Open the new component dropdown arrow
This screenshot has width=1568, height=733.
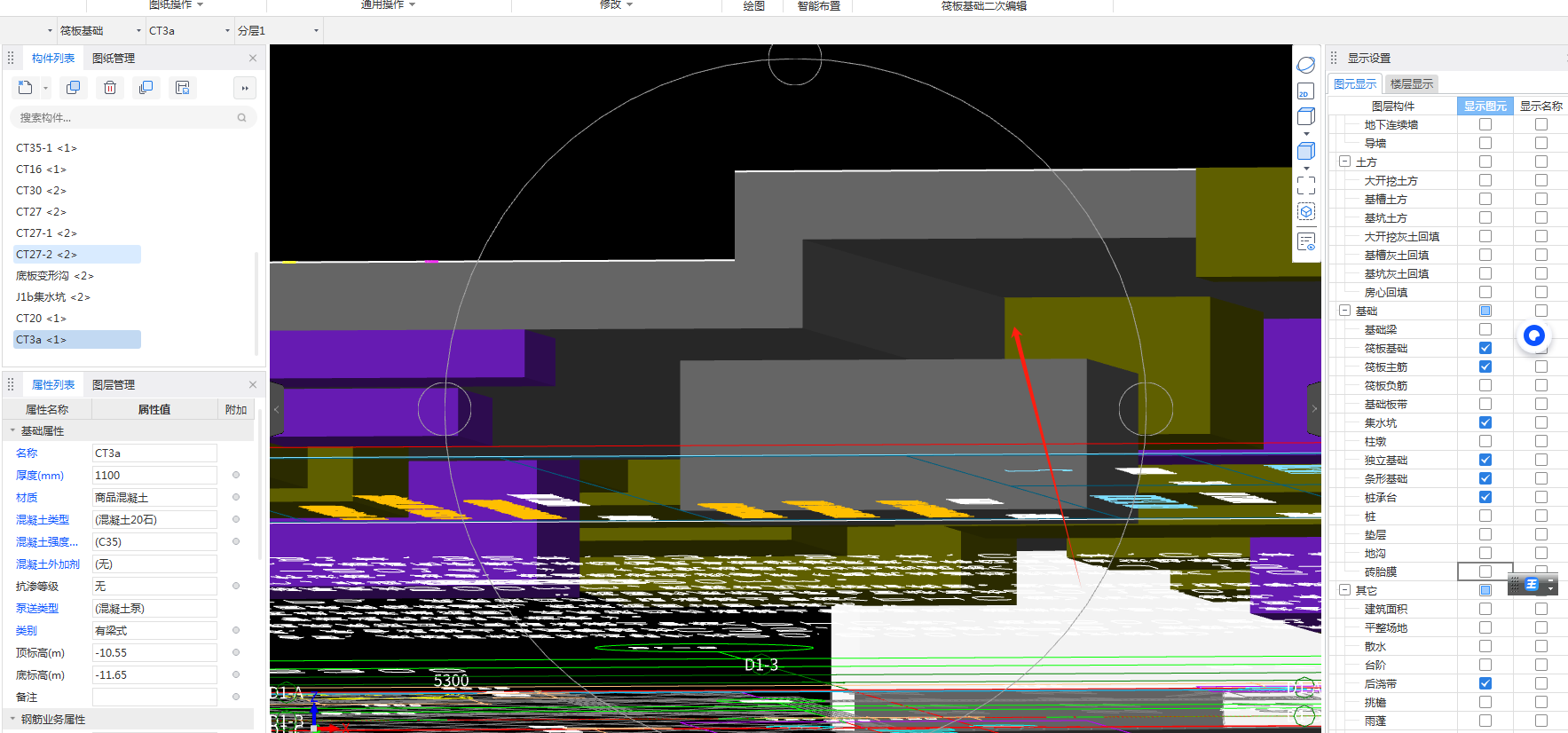coord(45,88)
